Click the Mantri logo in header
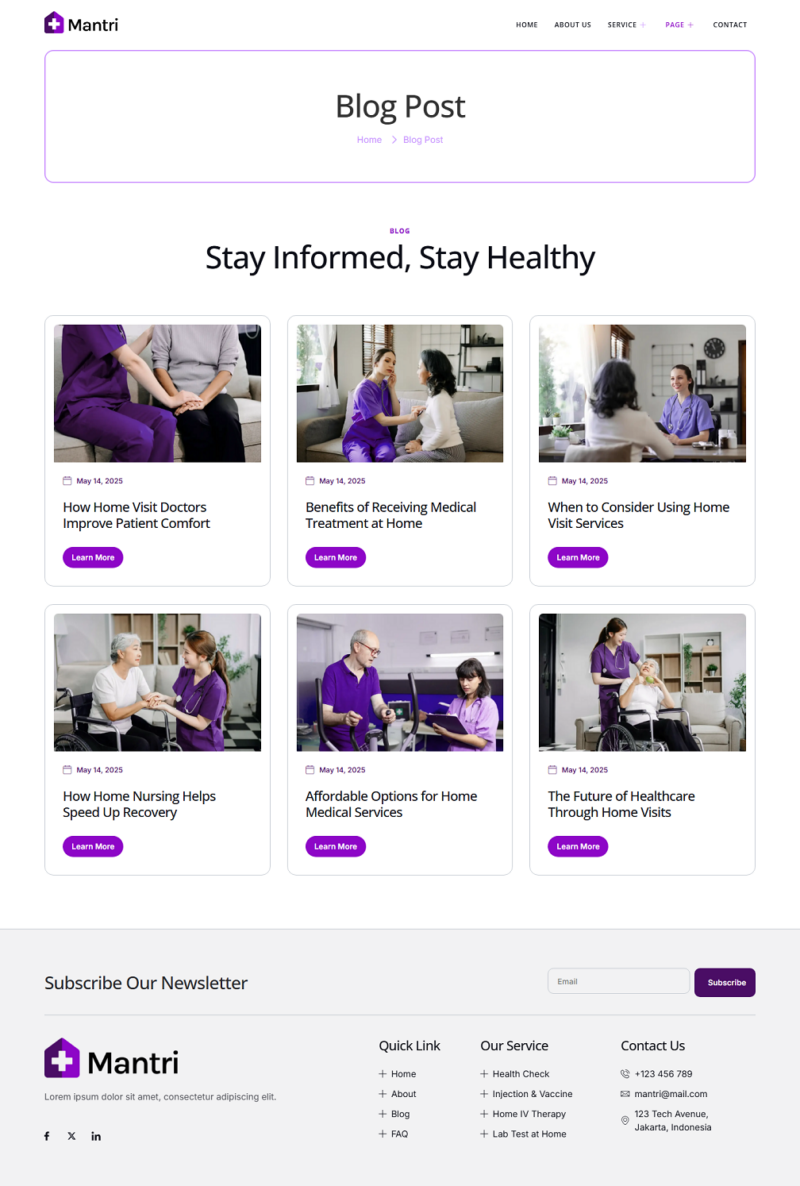800x1186 pixels. [x=81, y=23]
